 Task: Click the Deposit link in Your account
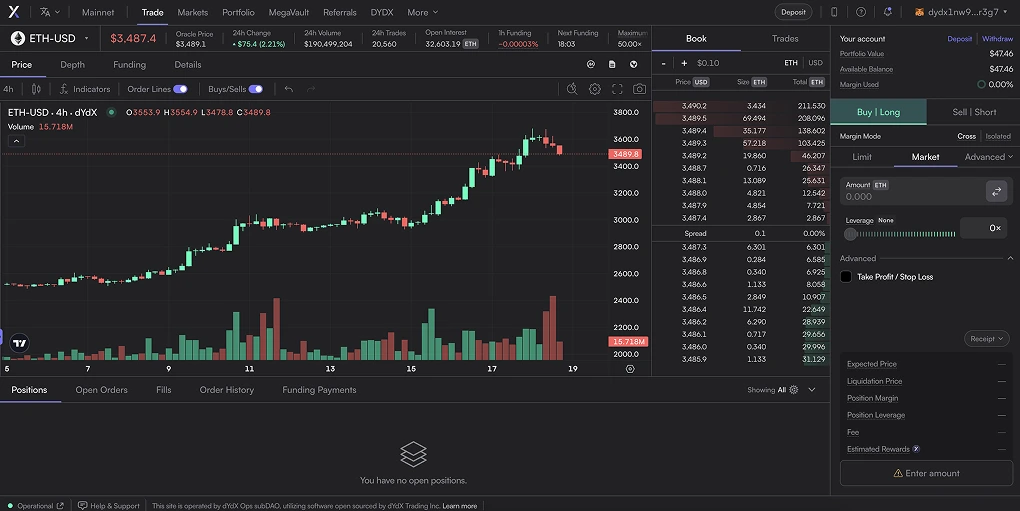960,39
